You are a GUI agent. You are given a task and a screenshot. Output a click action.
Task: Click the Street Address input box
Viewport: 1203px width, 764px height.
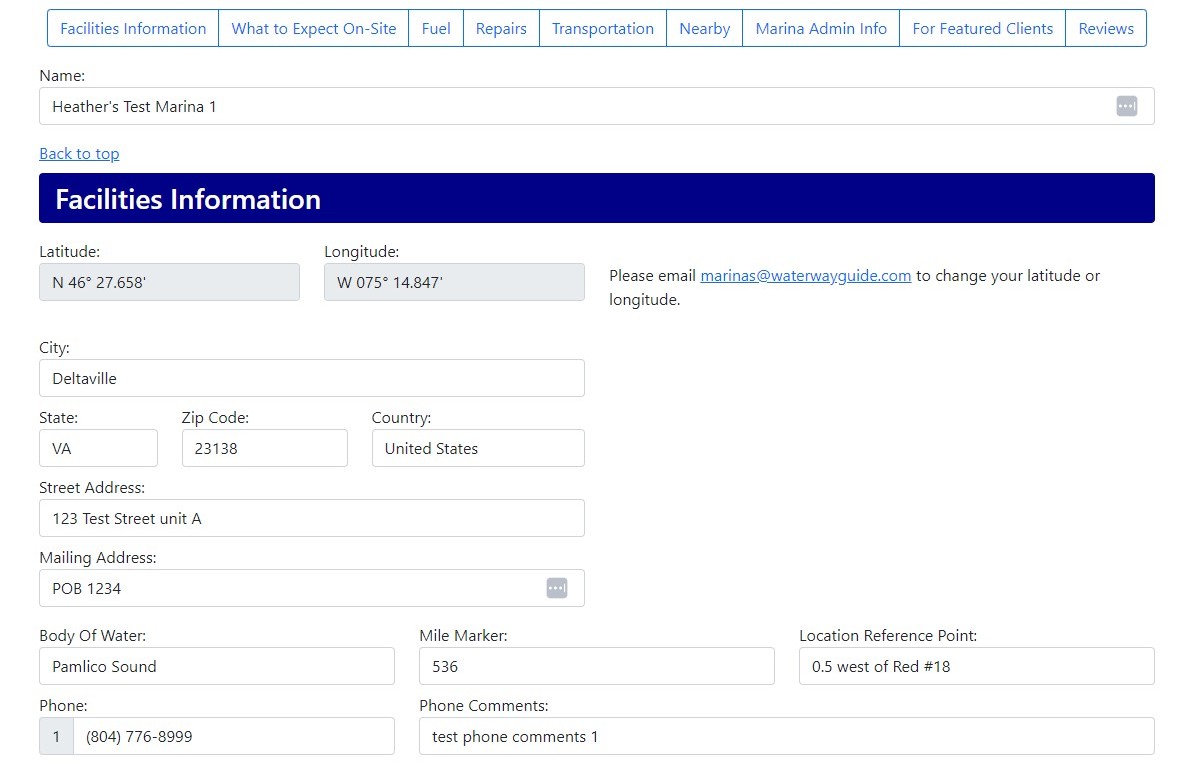click(x=311, y=518)
